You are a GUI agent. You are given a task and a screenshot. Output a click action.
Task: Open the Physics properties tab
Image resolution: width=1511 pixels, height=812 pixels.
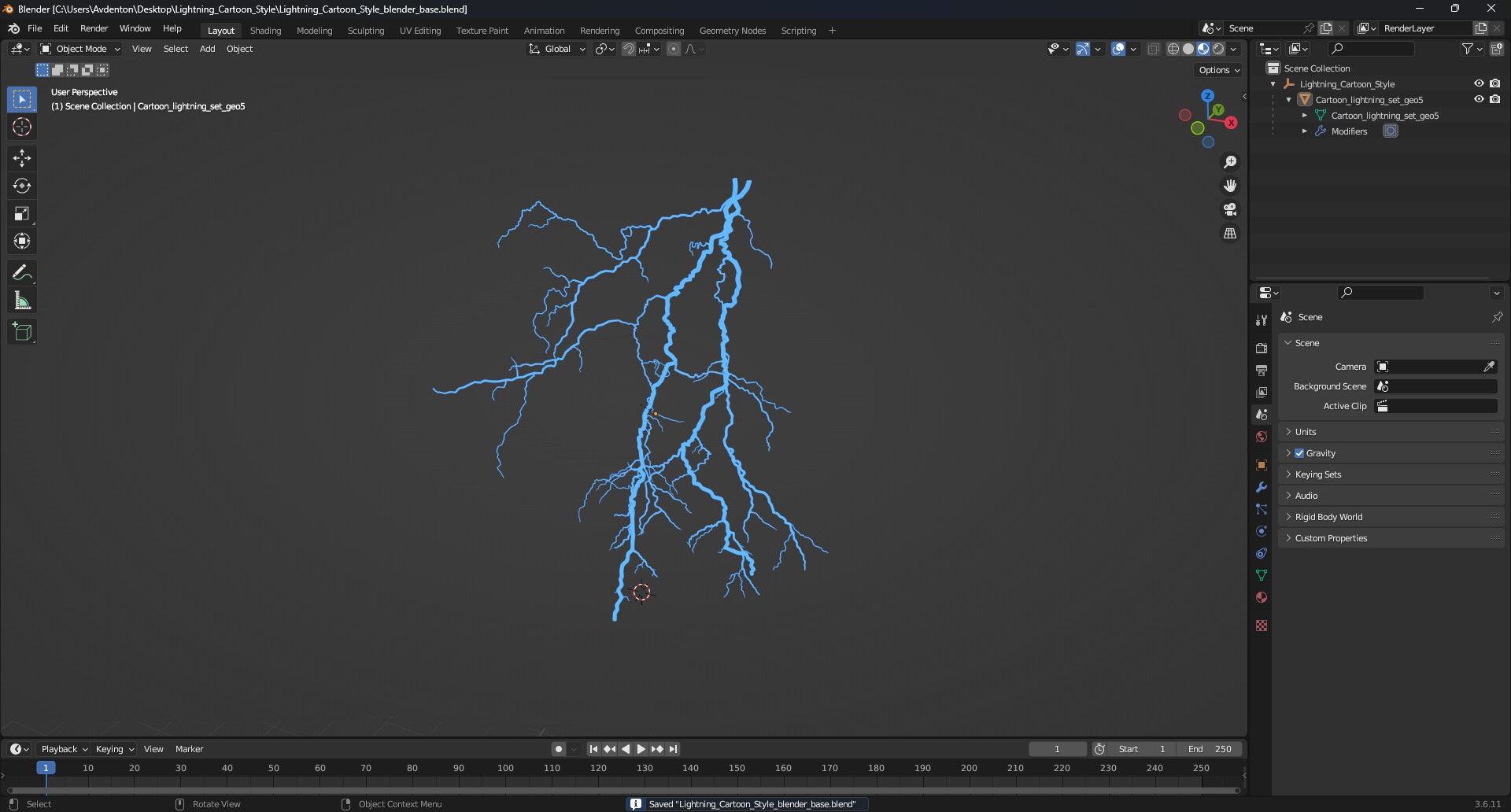tap(1262, 531)
